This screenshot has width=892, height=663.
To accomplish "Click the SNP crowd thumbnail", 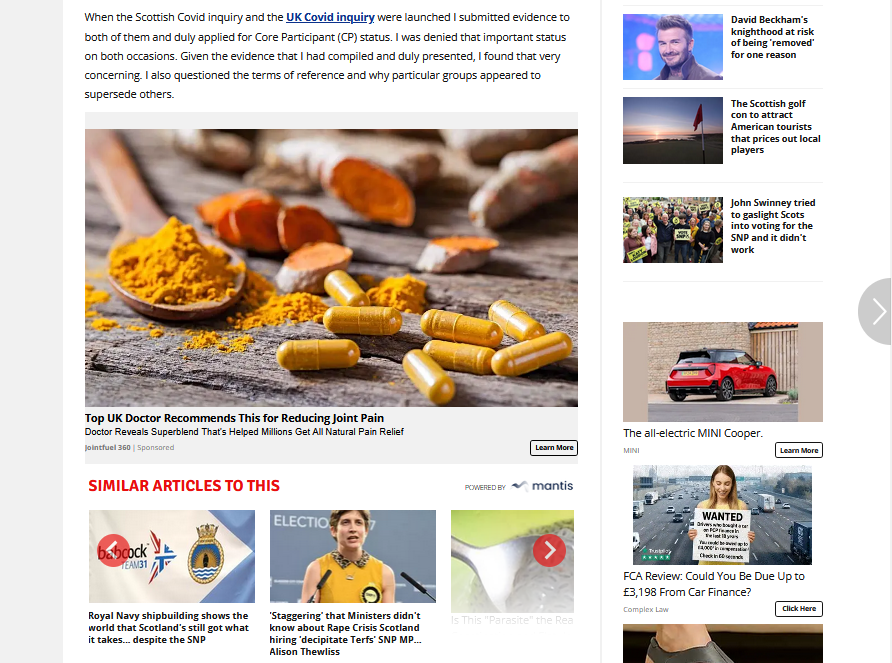I will [672, 230].
